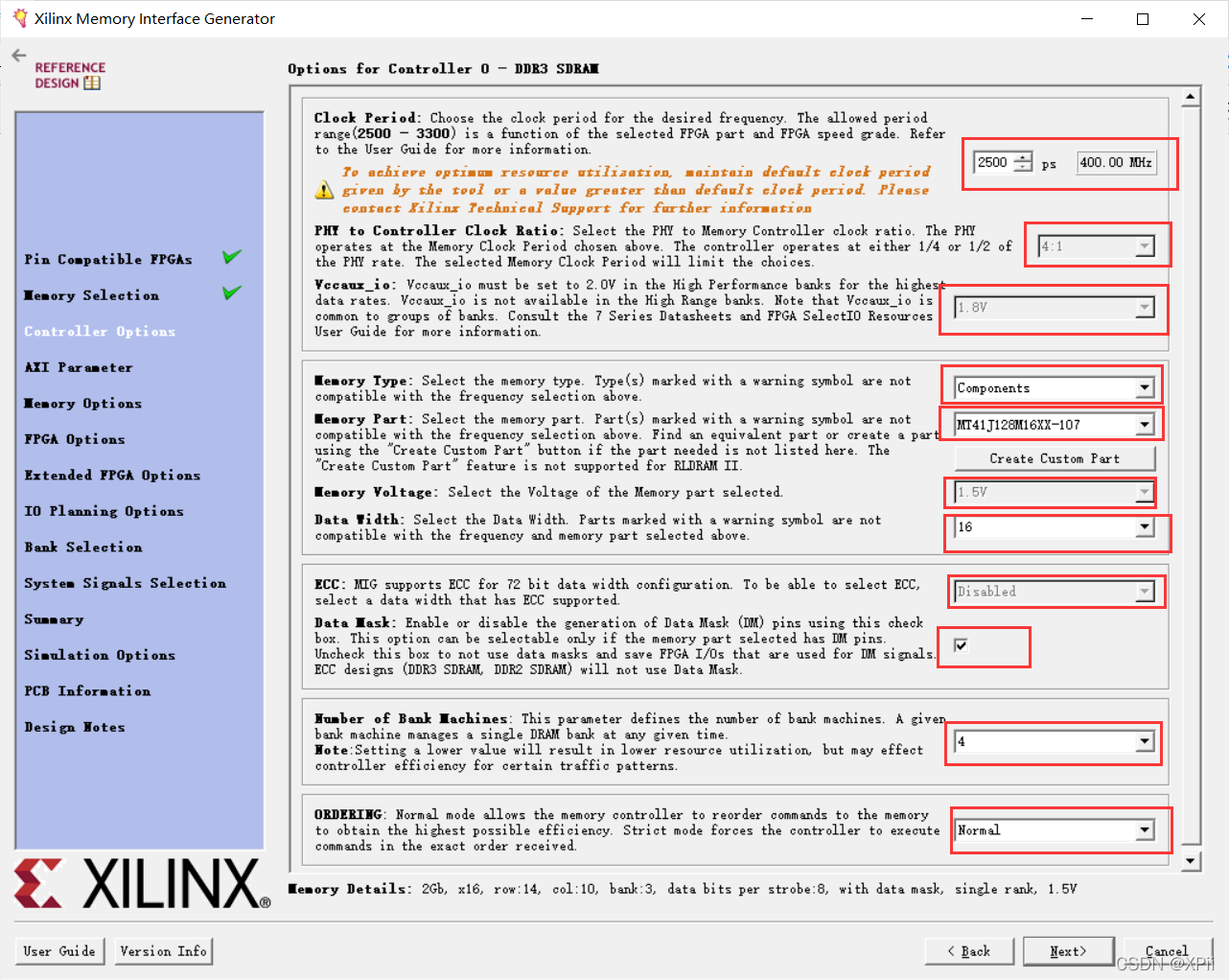Click the Next button
1229x980 pixels.
pyautogui.click(x=1068, y=951)
